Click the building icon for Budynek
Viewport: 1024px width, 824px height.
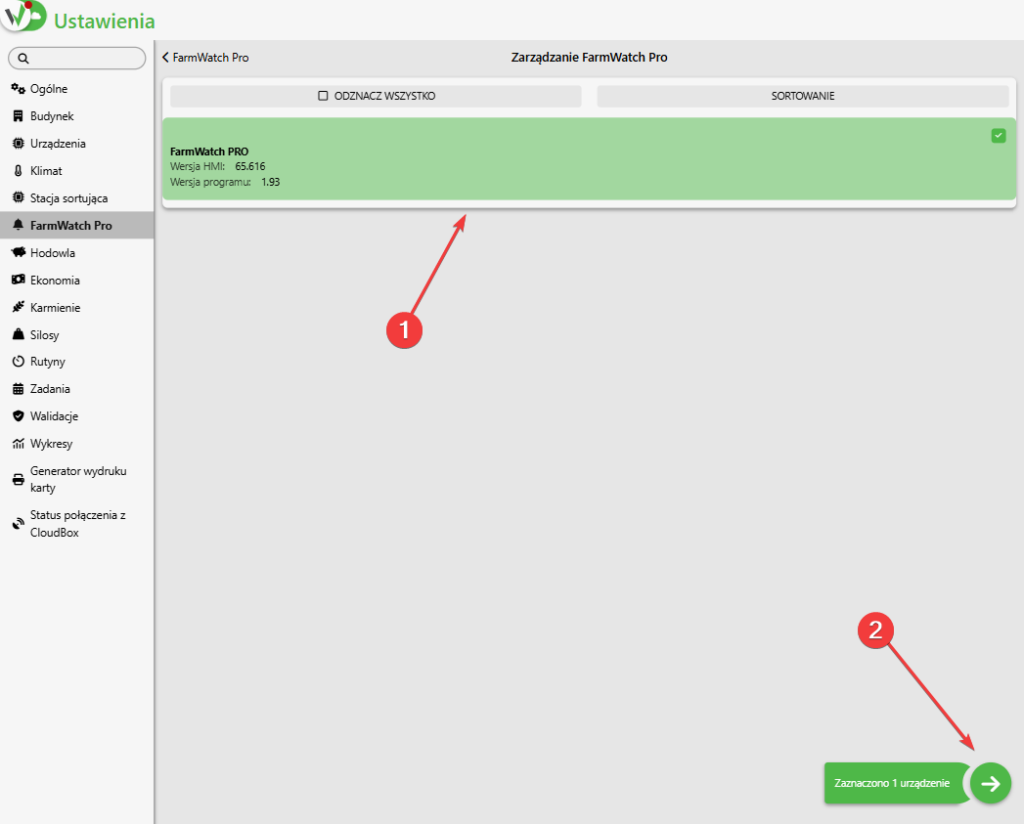coord(18,116)
